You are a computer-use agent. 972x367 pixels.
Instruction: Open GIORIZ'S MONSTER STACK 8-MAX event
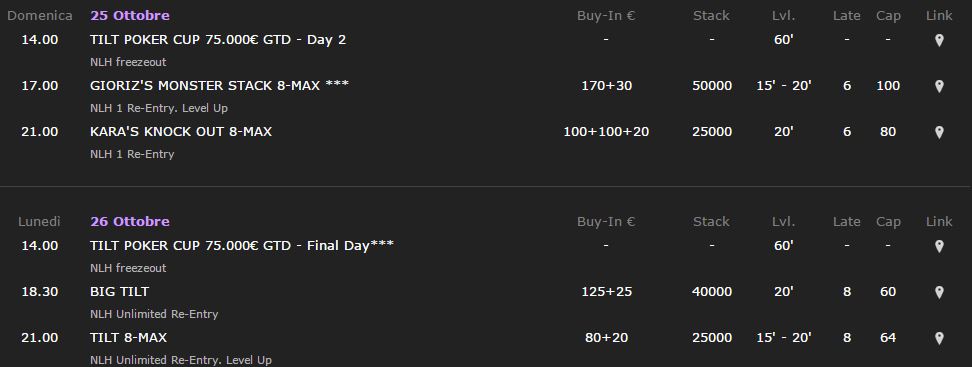219,86
